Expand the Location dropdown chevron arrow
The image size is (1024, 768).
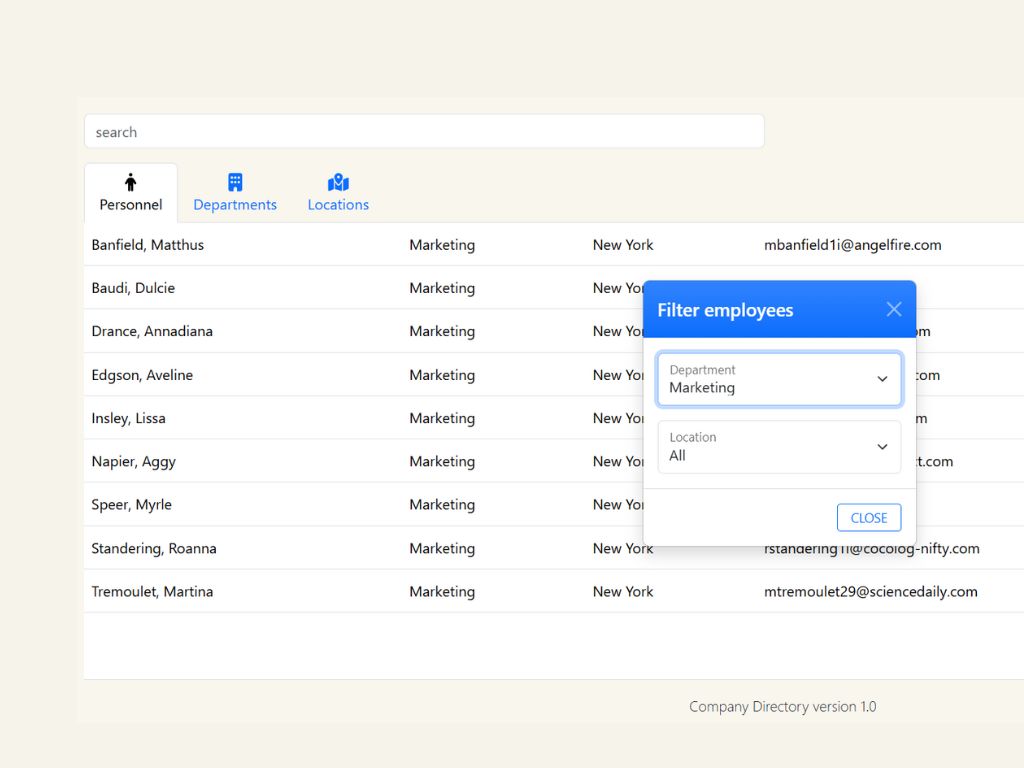click(882, 447)
